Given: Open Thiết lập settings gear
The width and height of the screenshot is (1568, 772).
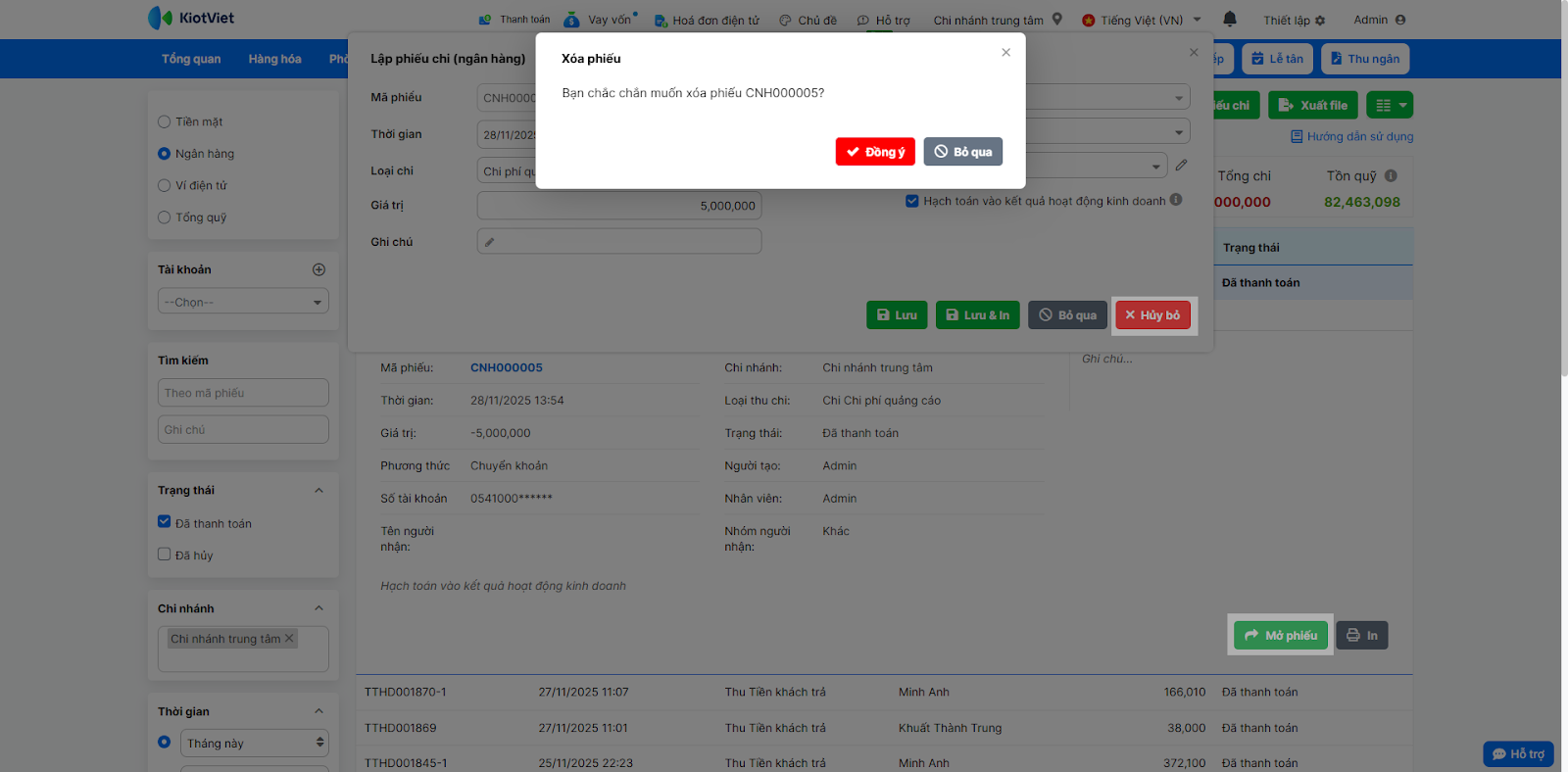Looking at the screenshot, I should coord(1294,20).
